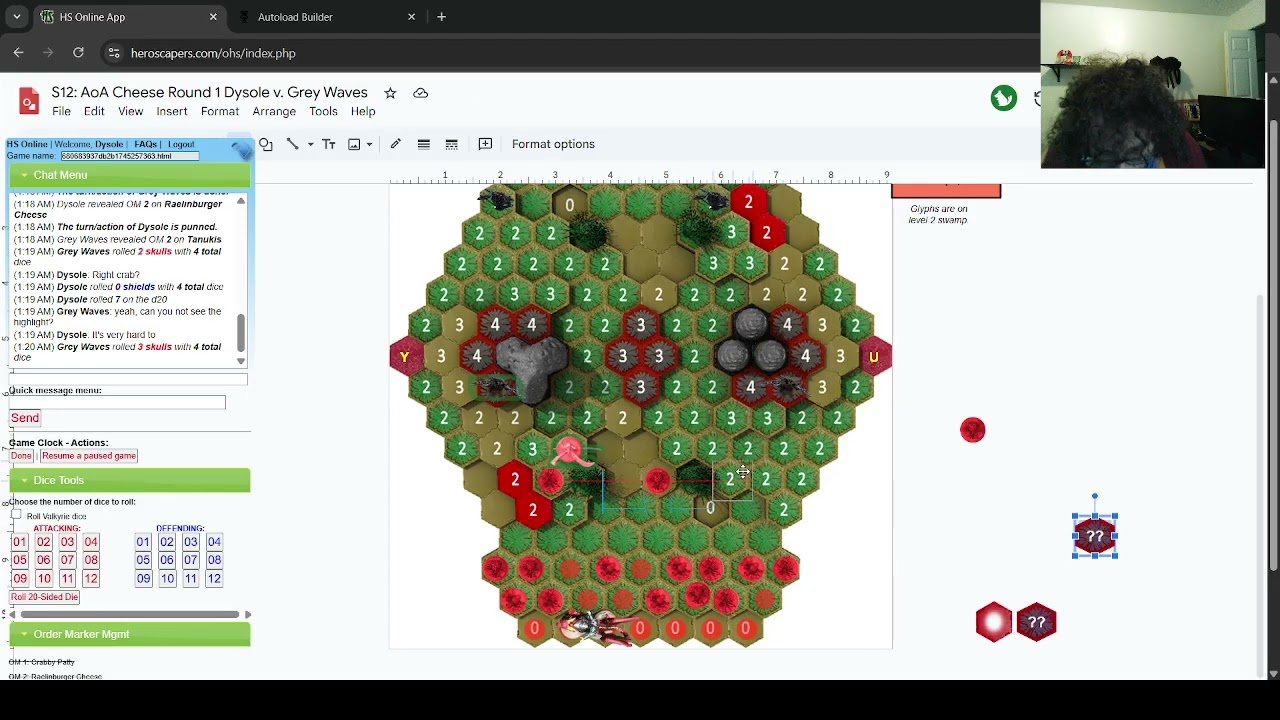Click the side panel horizontal scrollbar
The image size is (1280, 720).
(128, 614)
